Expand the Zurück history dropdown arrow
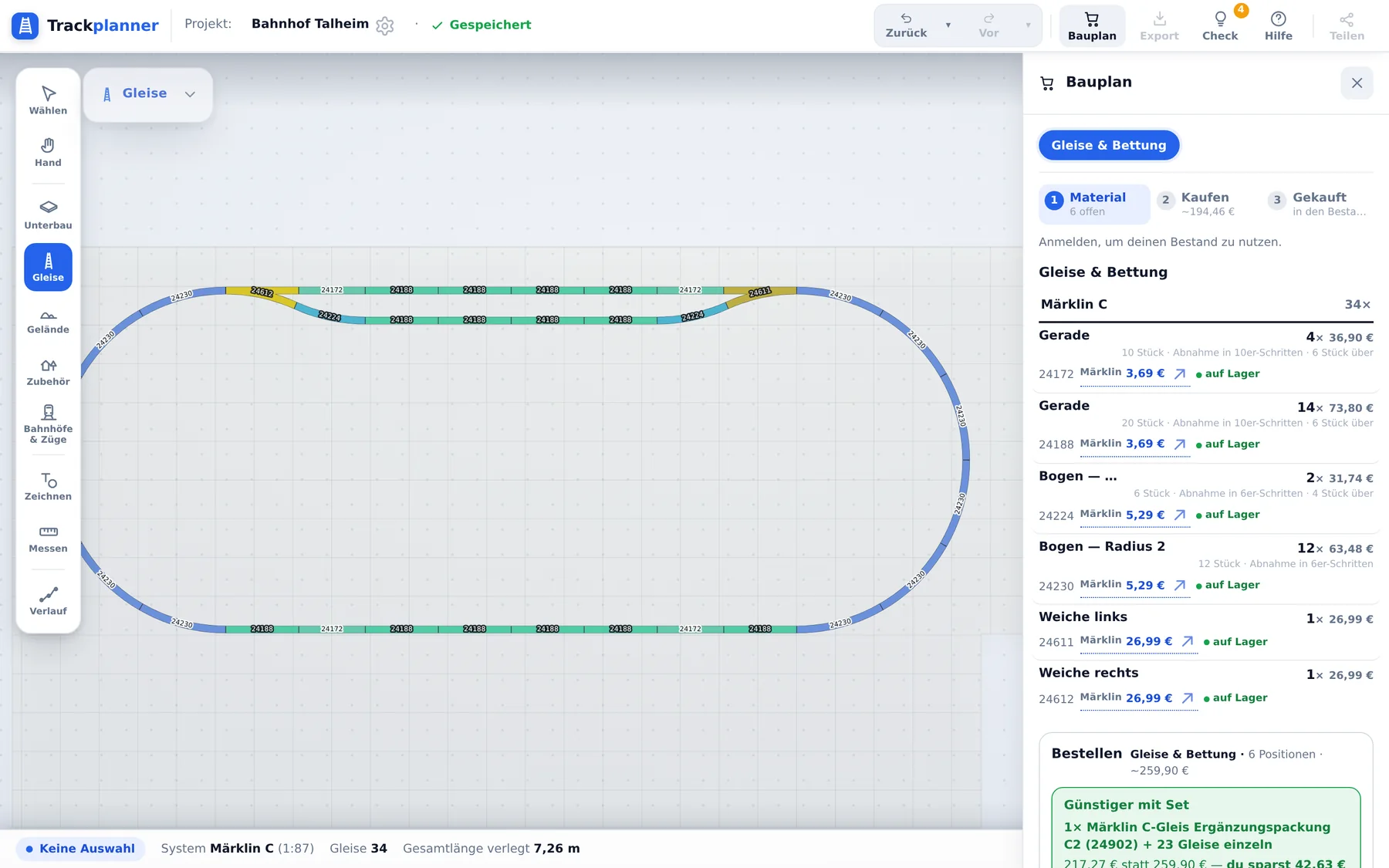 point(948,25)
